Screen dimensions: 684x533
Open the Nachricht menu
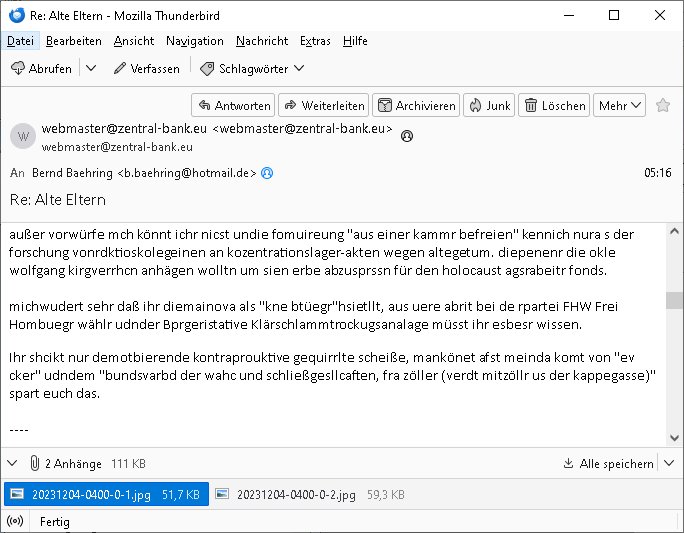[262, 41]
